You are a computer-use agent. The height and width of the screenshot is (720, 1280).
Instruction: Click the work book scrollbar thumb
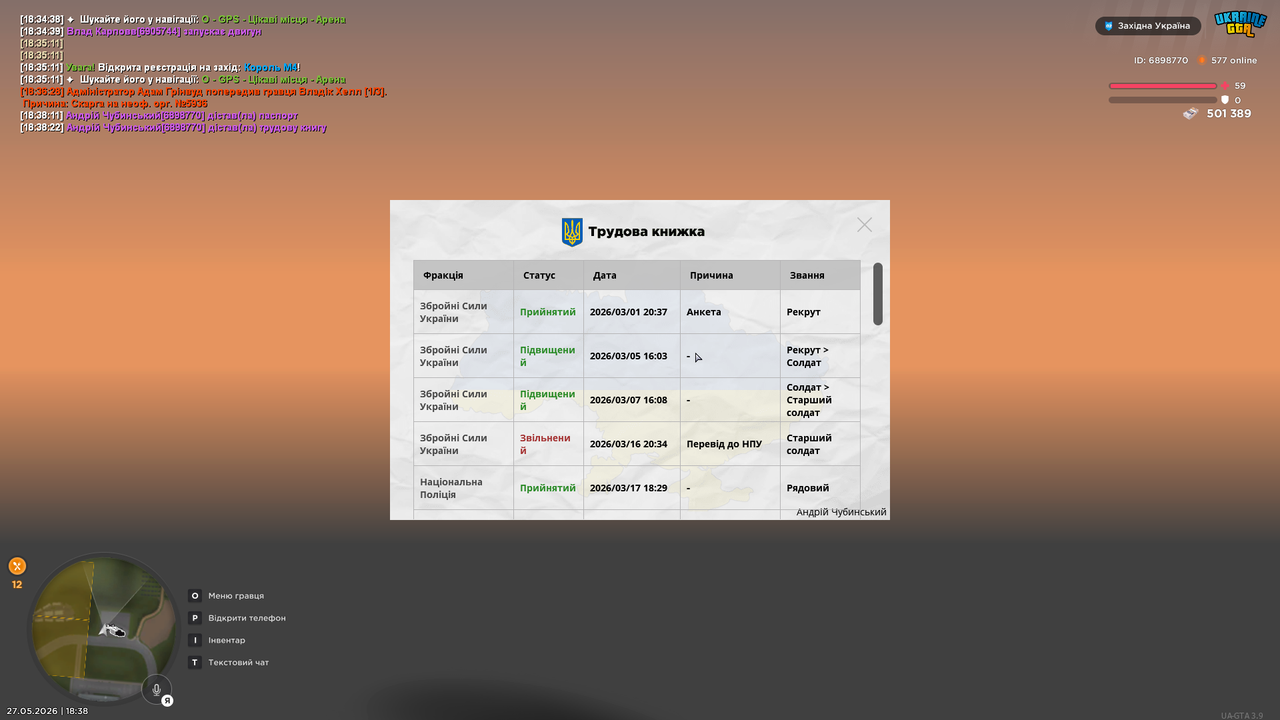pos(878,294)
